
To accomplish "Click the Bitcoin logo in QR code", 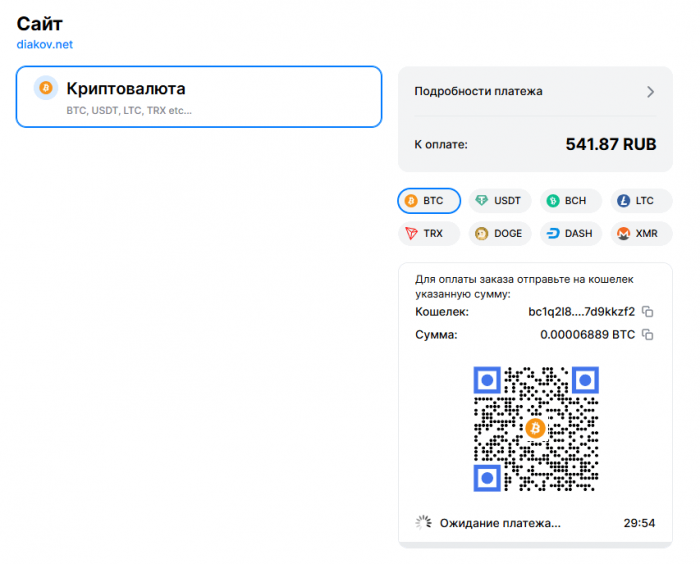I will (535, 429).
